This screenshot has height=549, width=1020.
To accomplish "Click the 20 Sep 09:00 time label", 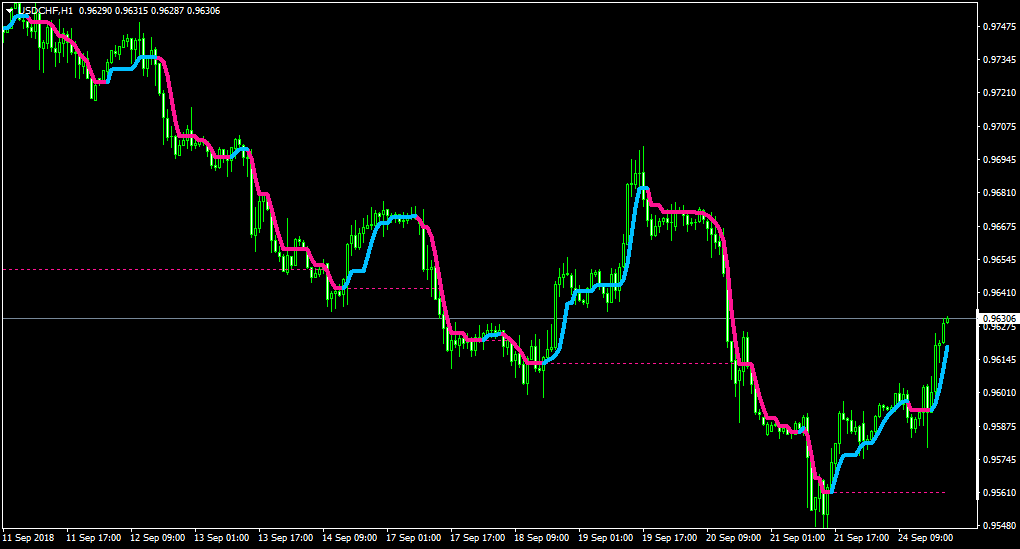I will point(734,538).
